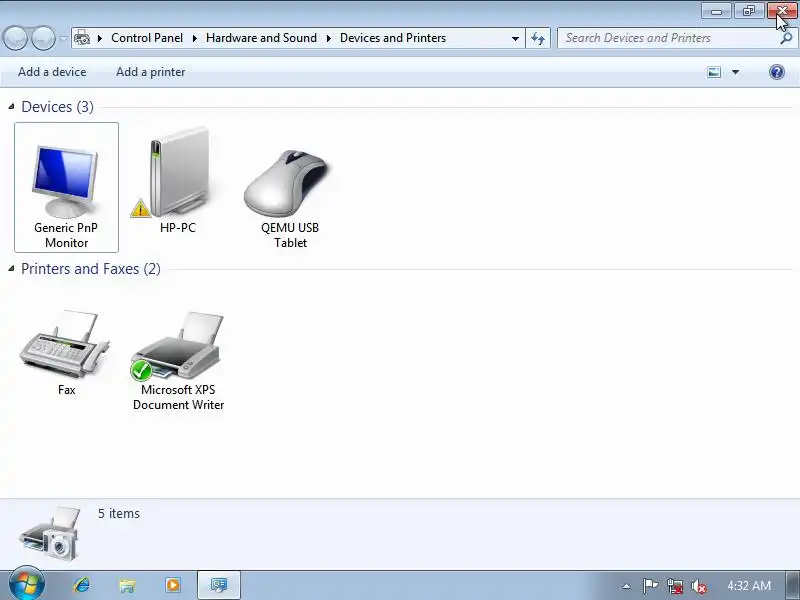Open address bar previous locations dropdown
This screenshot has height=600, width=800.
click(x=515, y=38)
